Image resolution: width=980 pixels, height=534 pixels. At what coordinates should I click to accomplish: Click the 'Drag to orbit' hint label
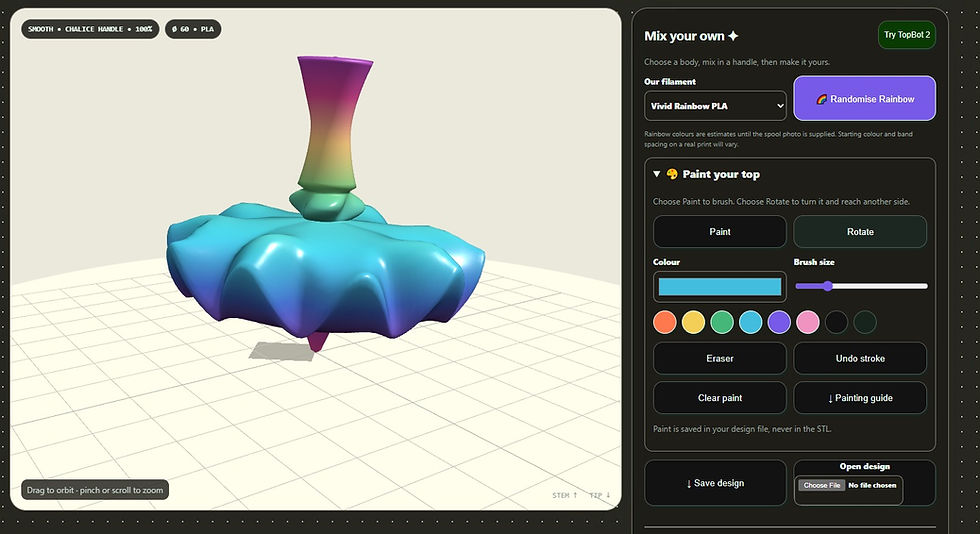[x=95, y=490]
